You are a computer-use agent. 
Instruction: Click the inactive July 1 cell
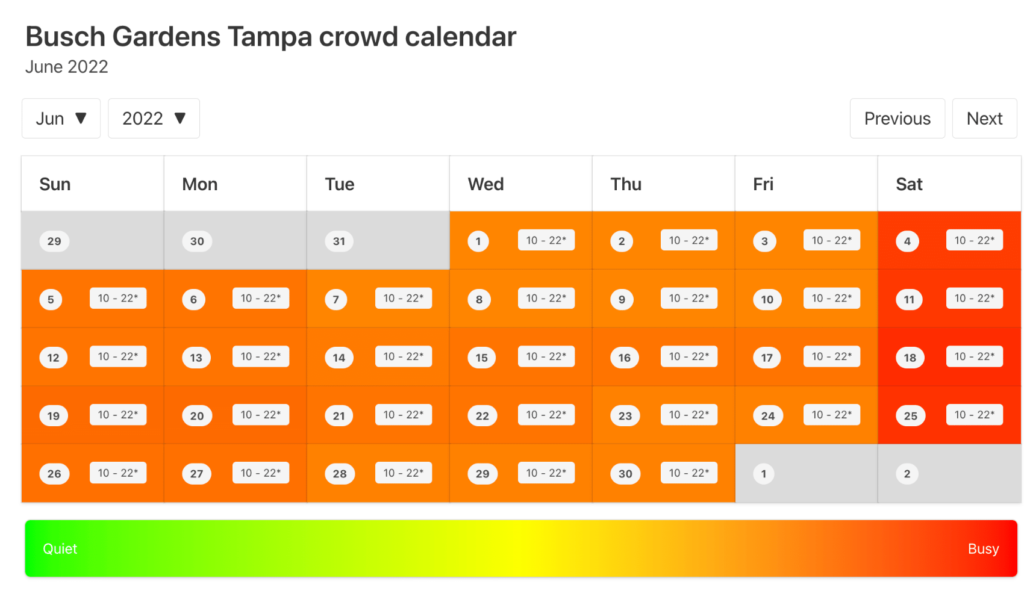(x=806, y=472)
